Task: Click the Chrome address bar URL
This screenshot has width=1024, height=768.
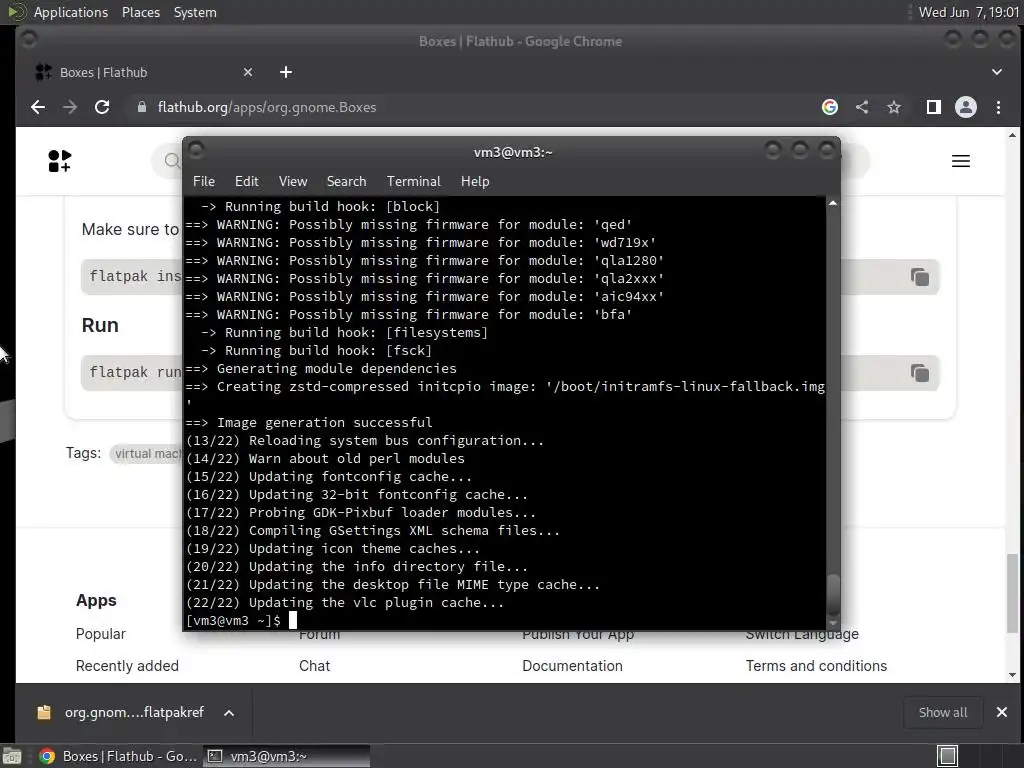Action: [266, 107]
